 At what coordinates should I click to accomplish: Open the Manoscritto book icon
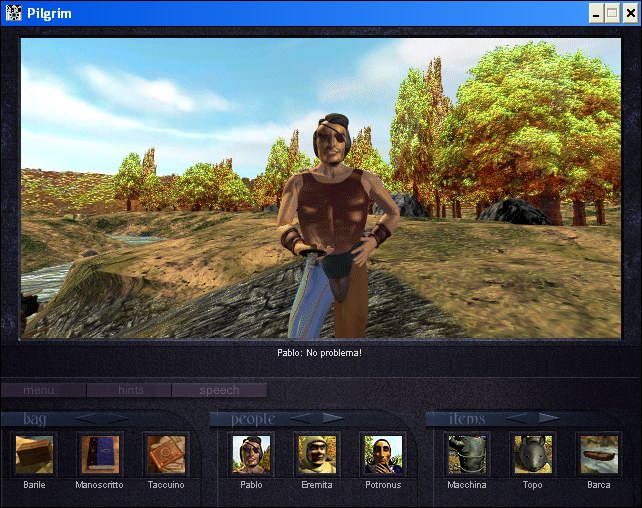coord(100,454)
